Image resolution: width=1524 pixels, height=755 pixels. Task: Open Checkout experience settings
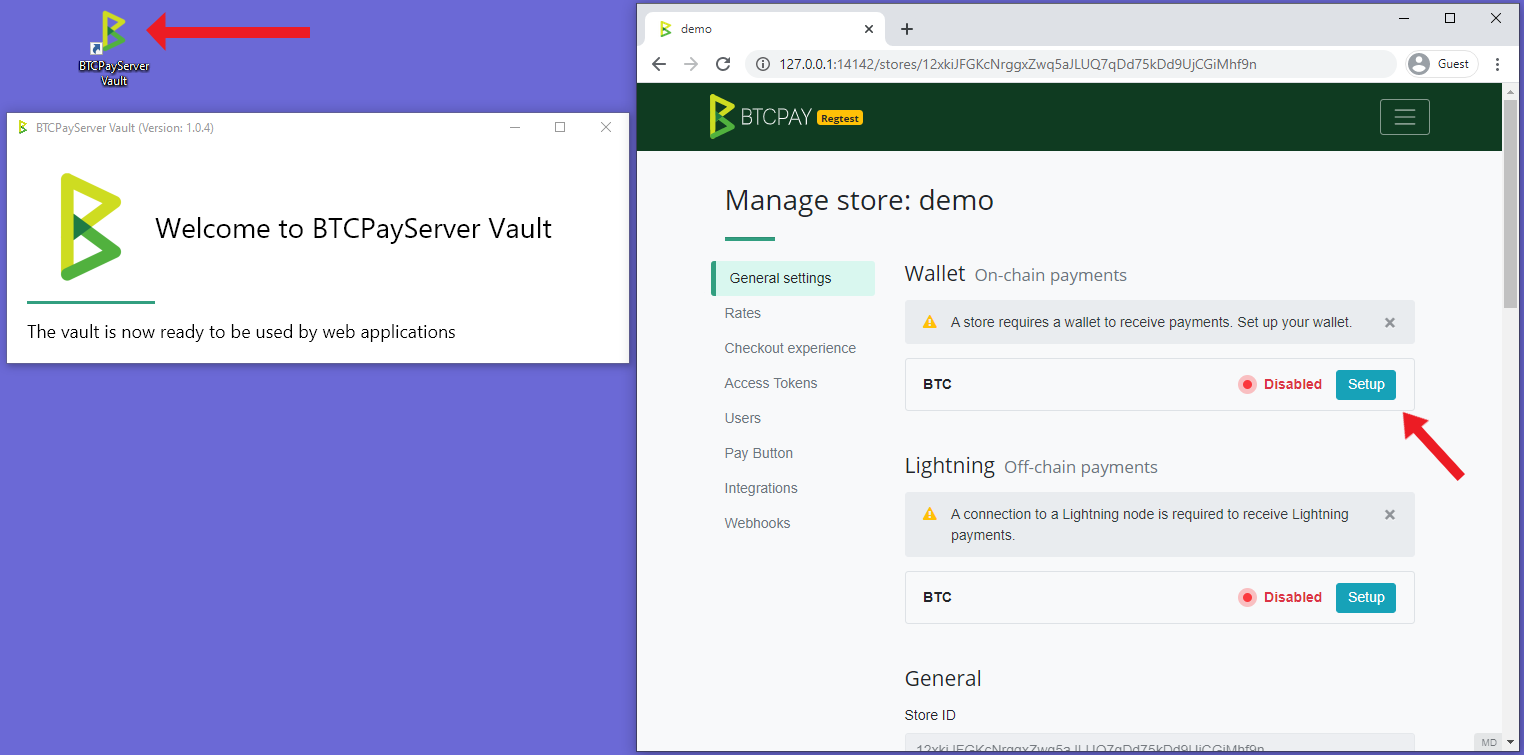790,348
